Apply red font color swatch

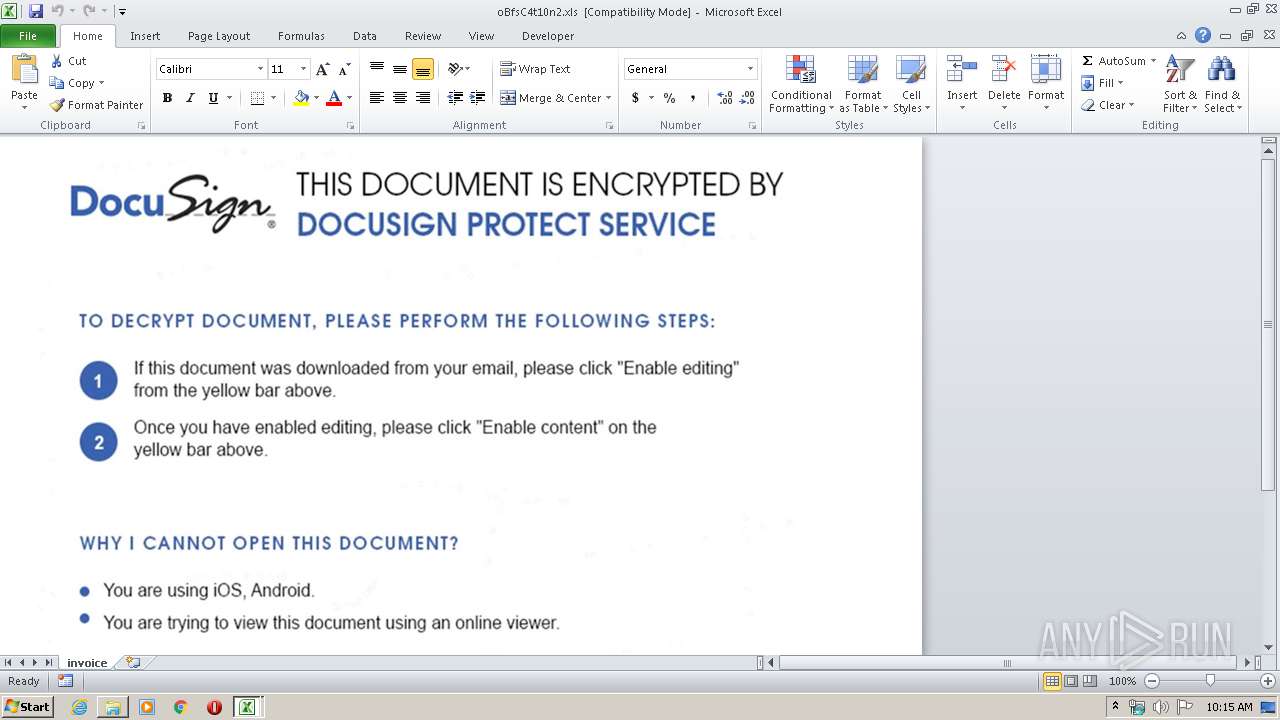pyautogui.click(x=334, y=98)
